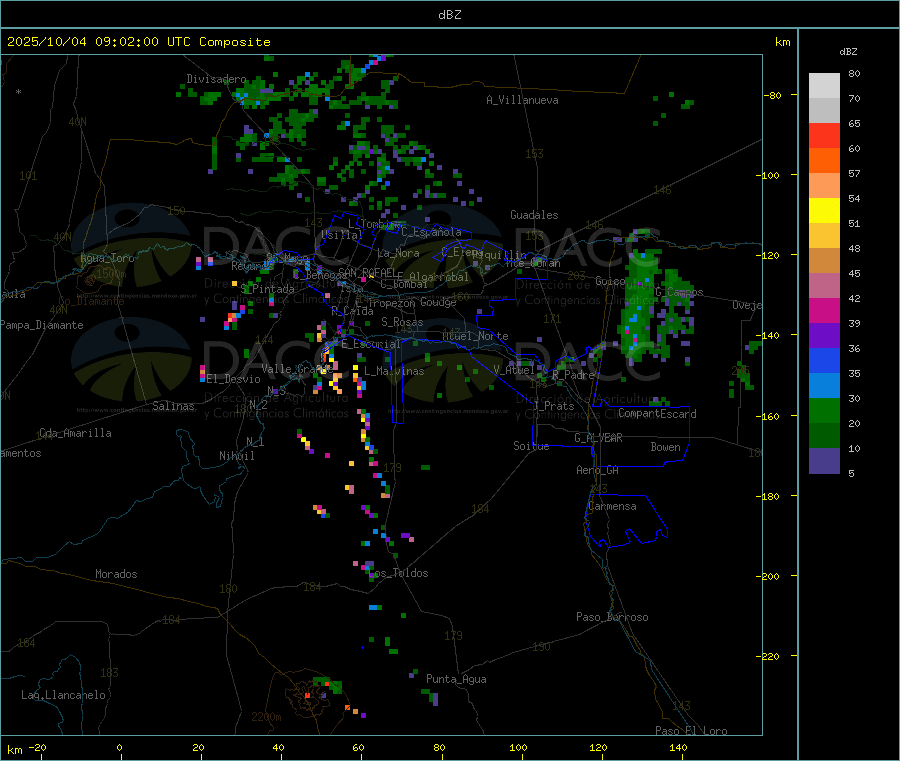Viewport: 900px width, 761px height.
Task: Select the Salinas map label
Action: point(173,406)
